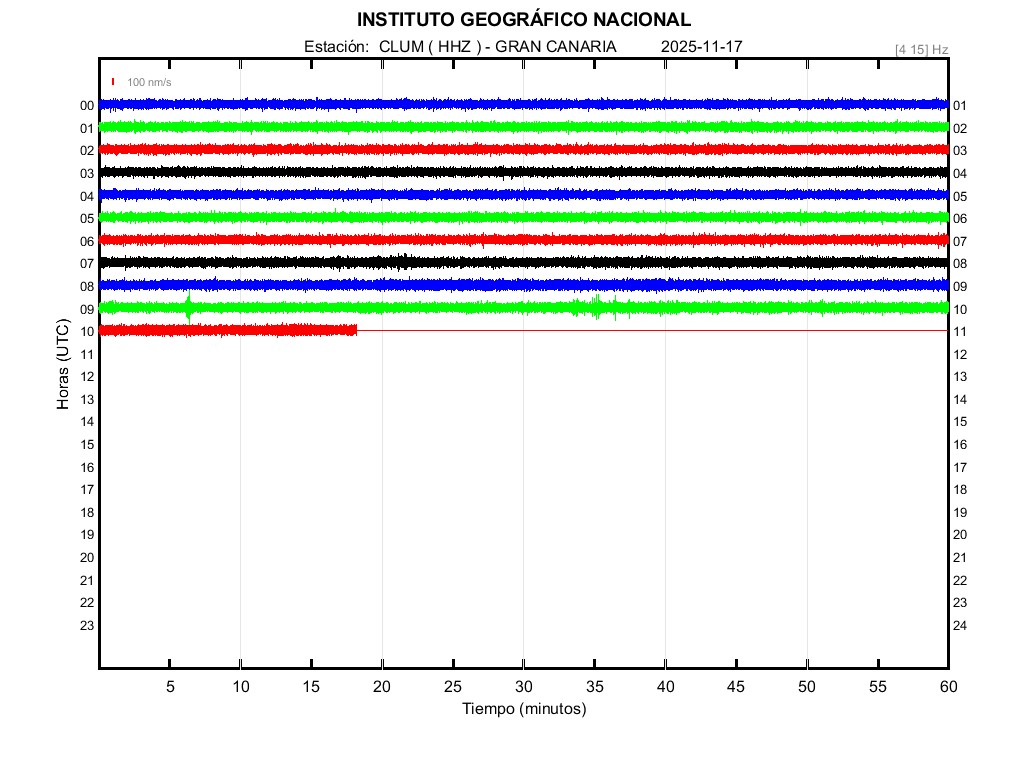Click the hour label 24 on the right axis
Viewport: 1024px width, 768px height.
coord(960,625)
